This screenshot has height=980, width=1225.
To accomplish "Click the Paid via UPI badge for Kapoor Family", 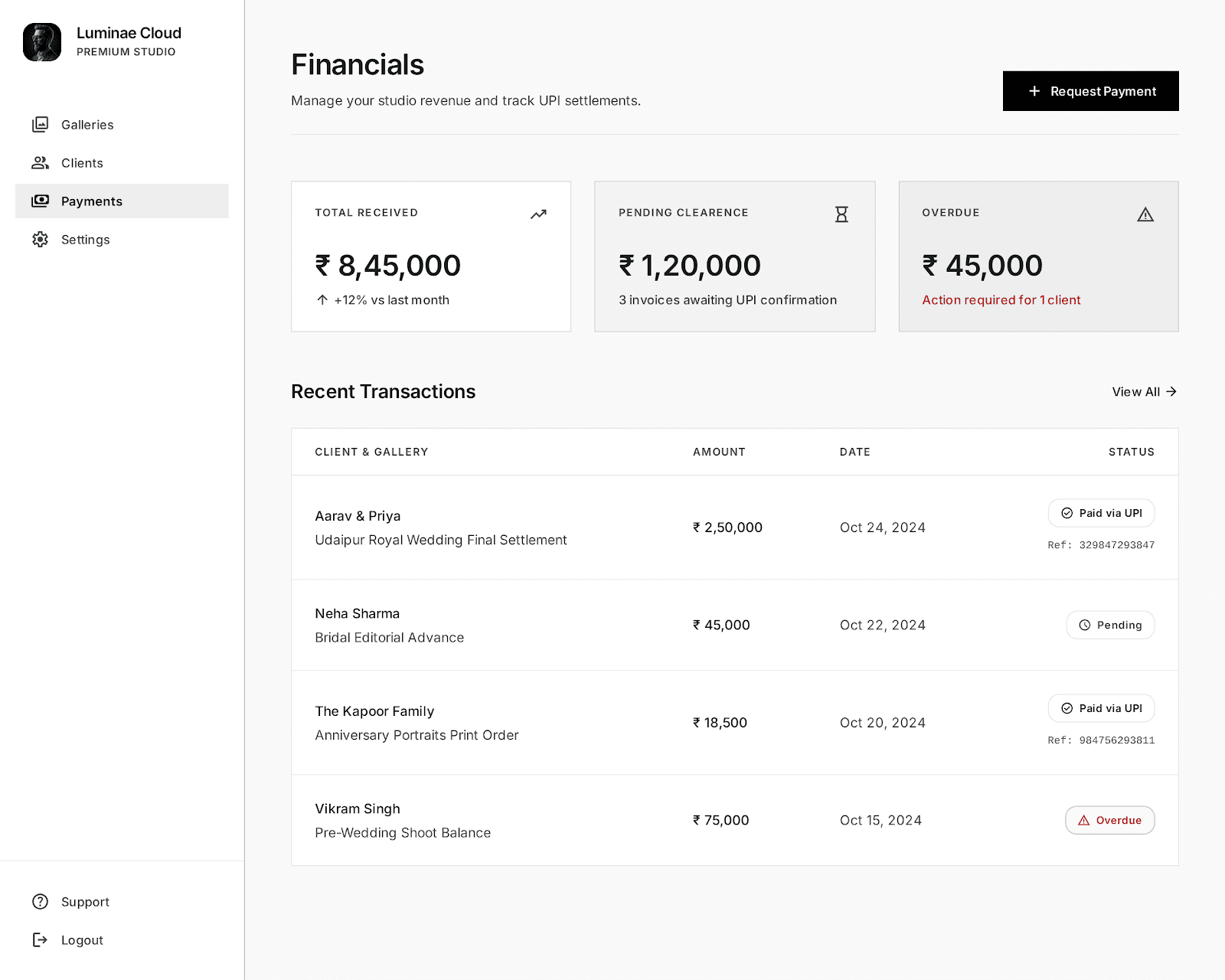I will click(x=1102, y=708).
